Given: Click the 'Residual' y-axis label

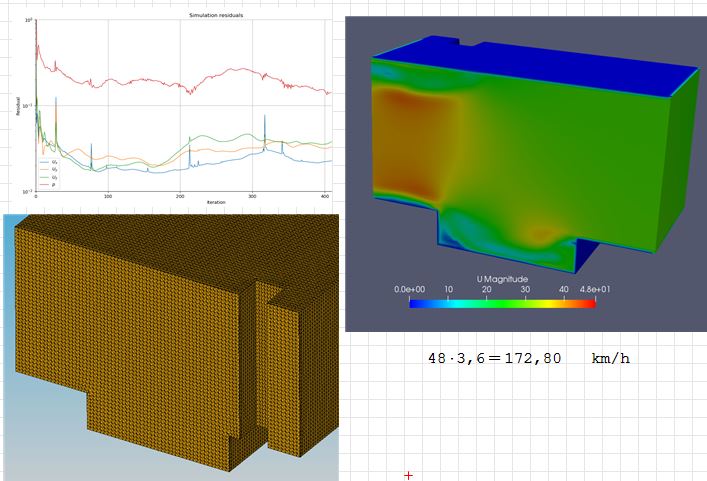Looking at the screenshot, I should [18, 106].
